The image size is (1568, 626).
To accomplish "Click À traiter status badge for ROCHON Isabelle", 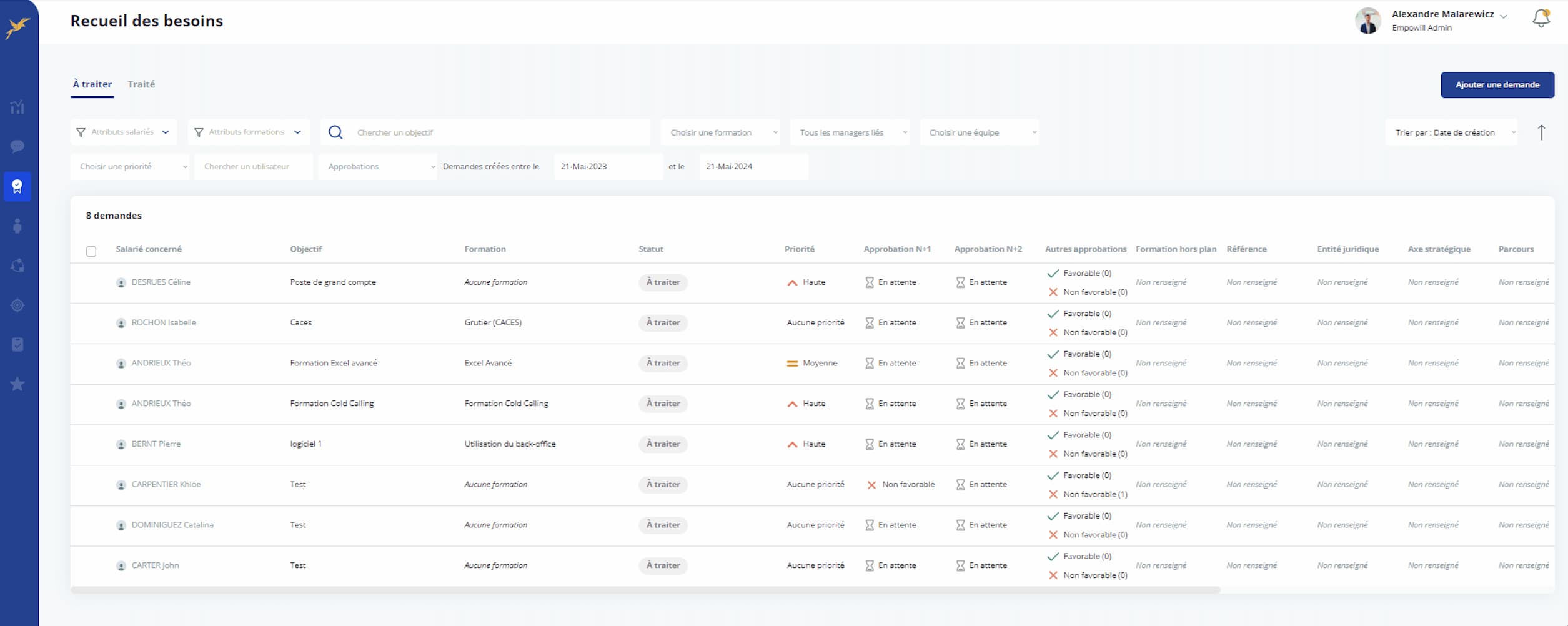I will point(663,323).
